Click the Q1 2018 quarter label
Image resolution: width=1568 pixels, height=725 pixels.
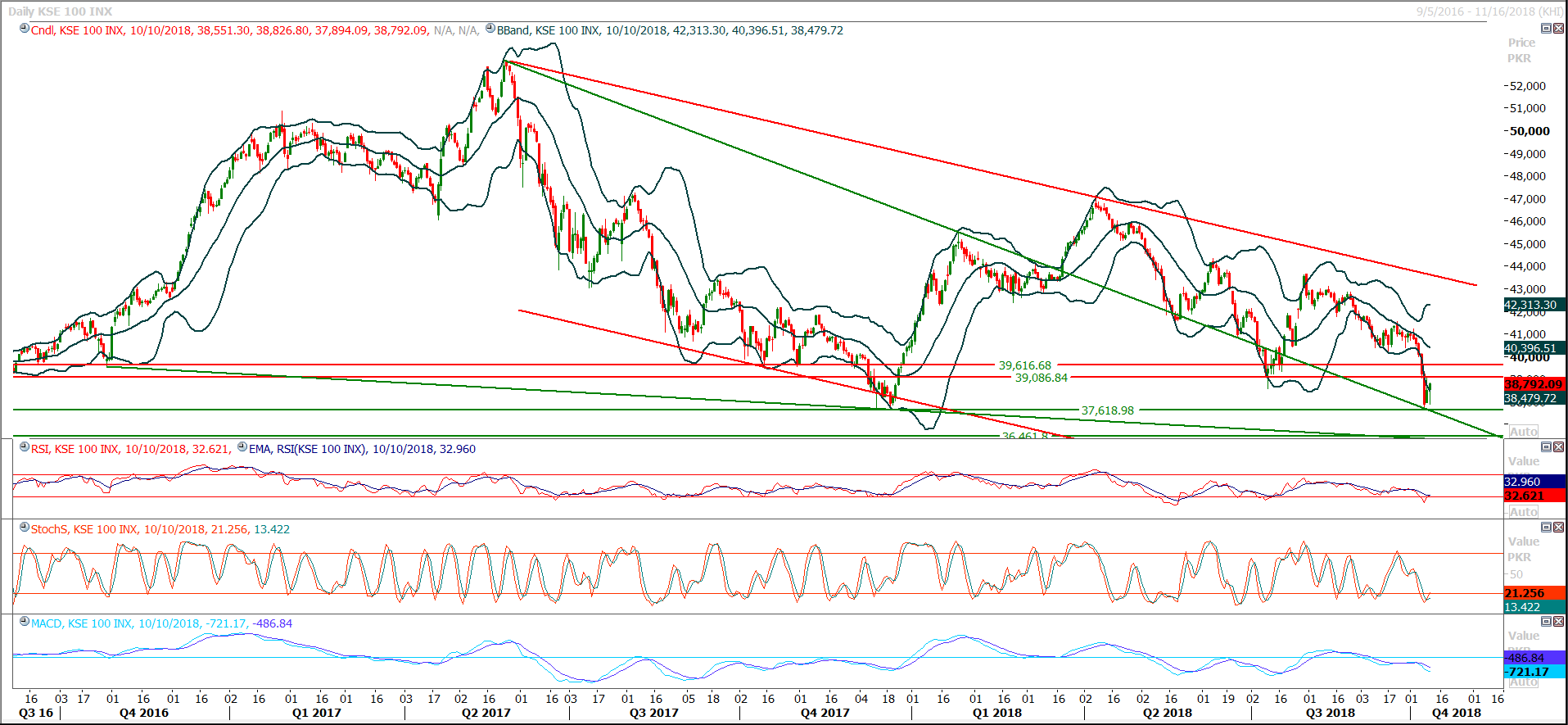[x=996, y=713]
